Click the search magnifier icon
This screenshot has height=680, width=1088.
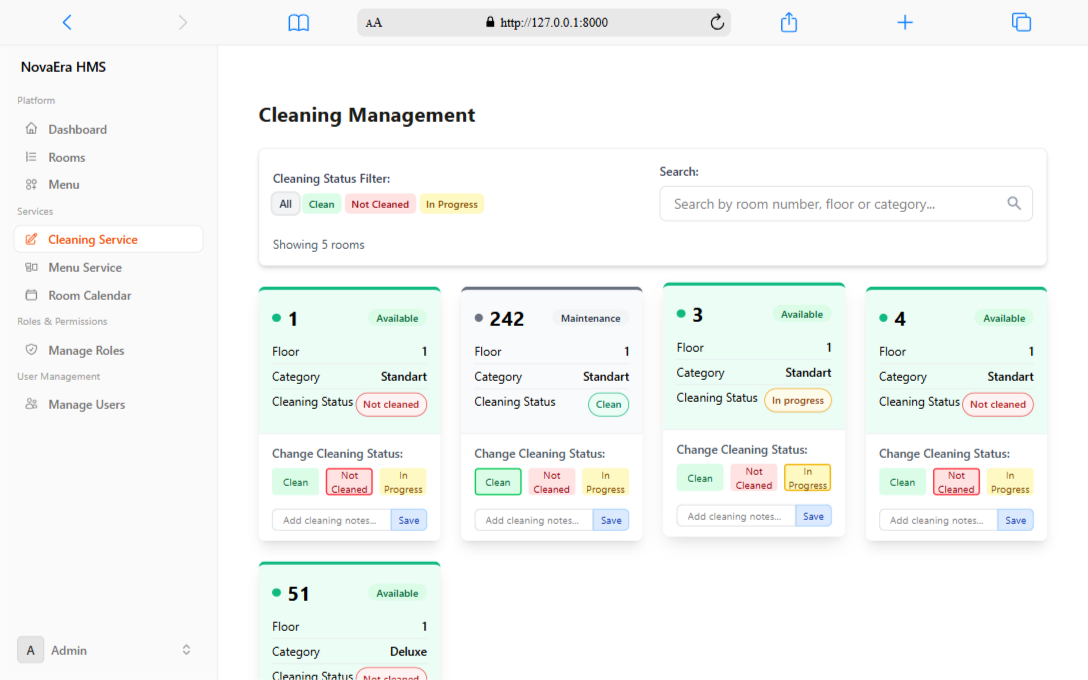(x=1014, y=203)
